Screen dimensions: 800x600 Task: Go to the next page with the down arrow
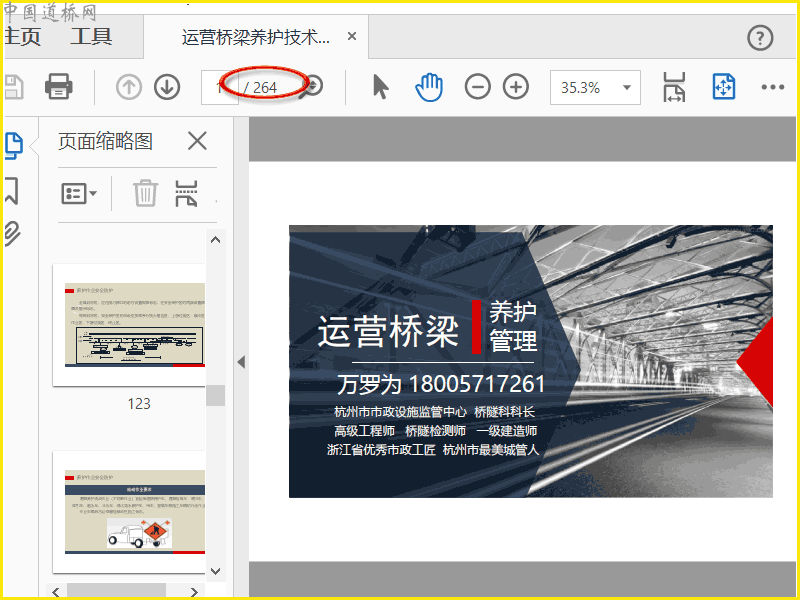tap(167, 87)
